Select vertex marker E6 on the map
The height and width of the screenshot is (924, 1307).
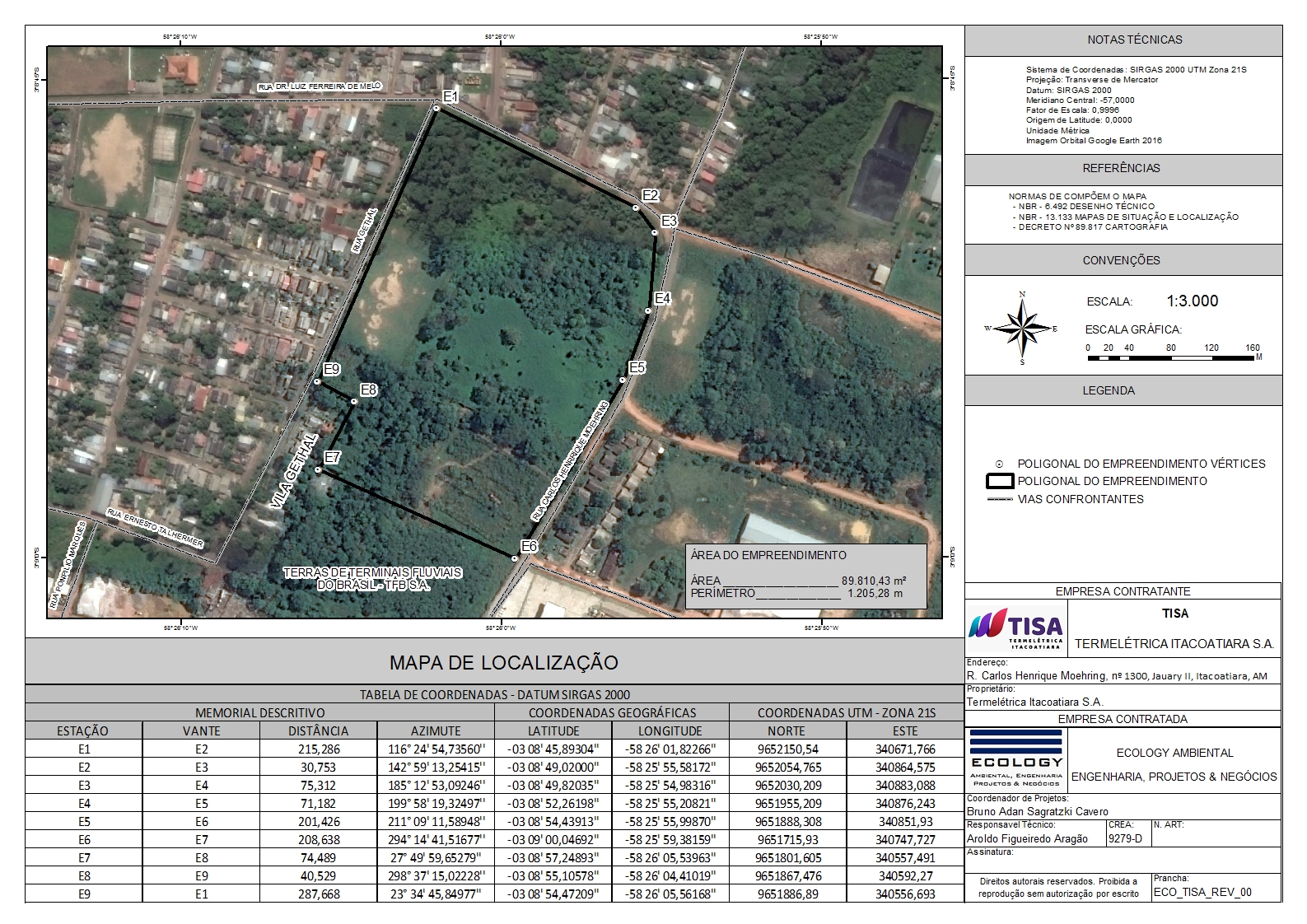click(x=515, y=558)
